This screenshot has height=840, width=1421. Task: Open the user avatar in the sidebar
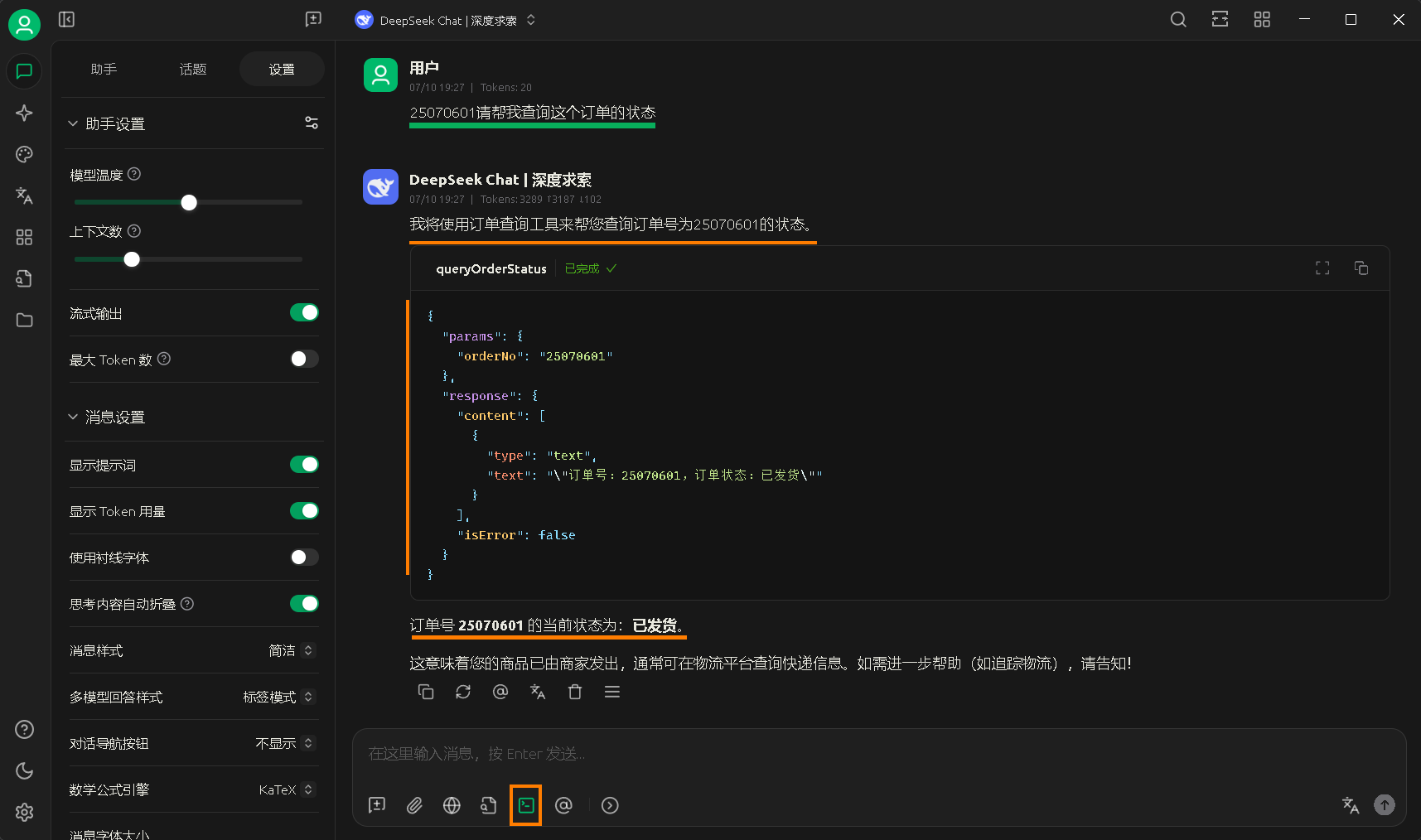[x=24, y=24]
